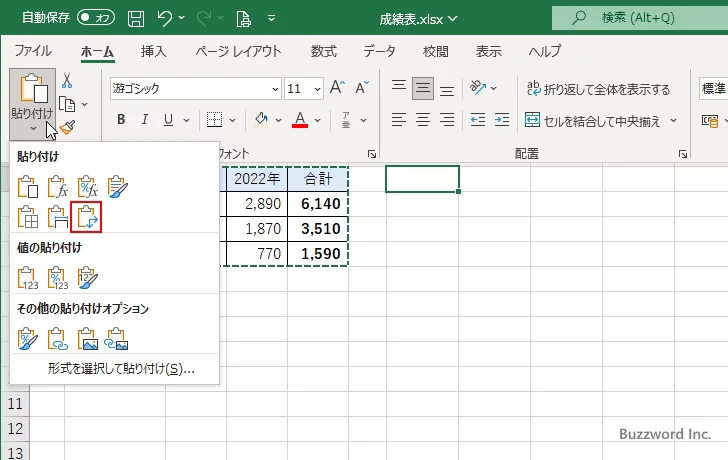Choose the Paste Link icon

pos(58,338)
